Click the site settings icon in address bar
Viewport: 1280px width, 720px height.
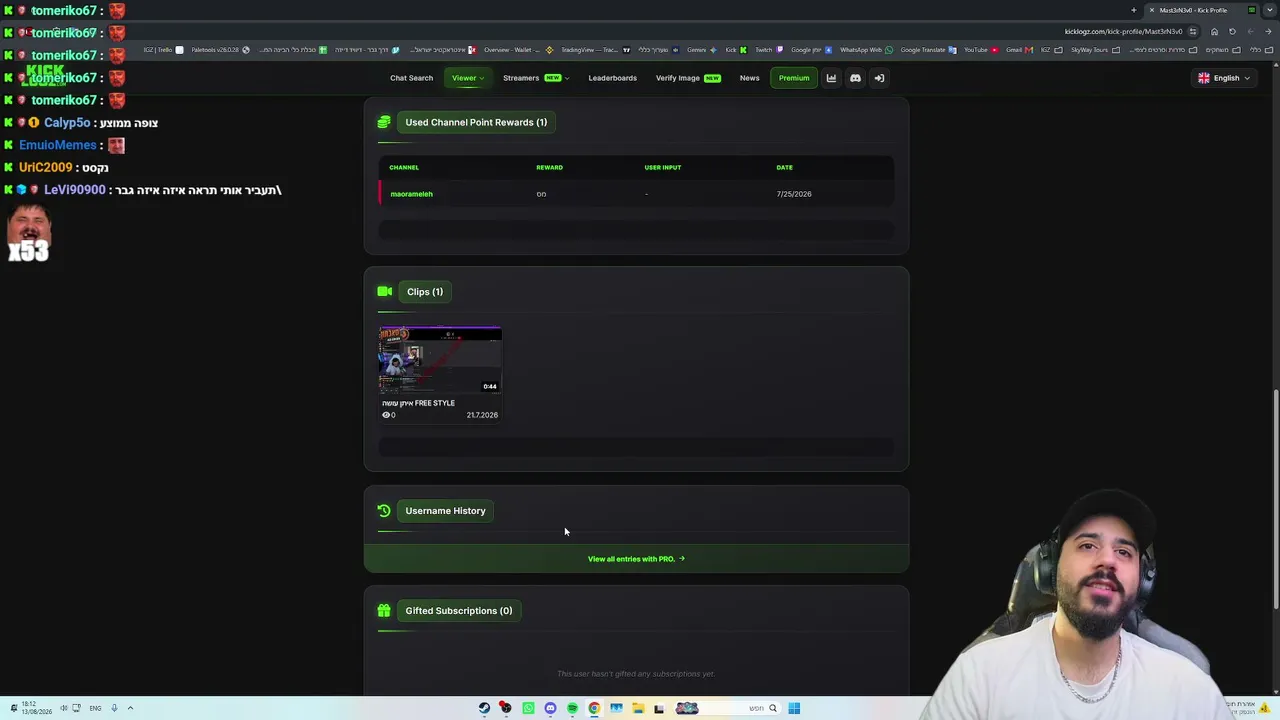pyautogui.click(x=1192, y=31)
